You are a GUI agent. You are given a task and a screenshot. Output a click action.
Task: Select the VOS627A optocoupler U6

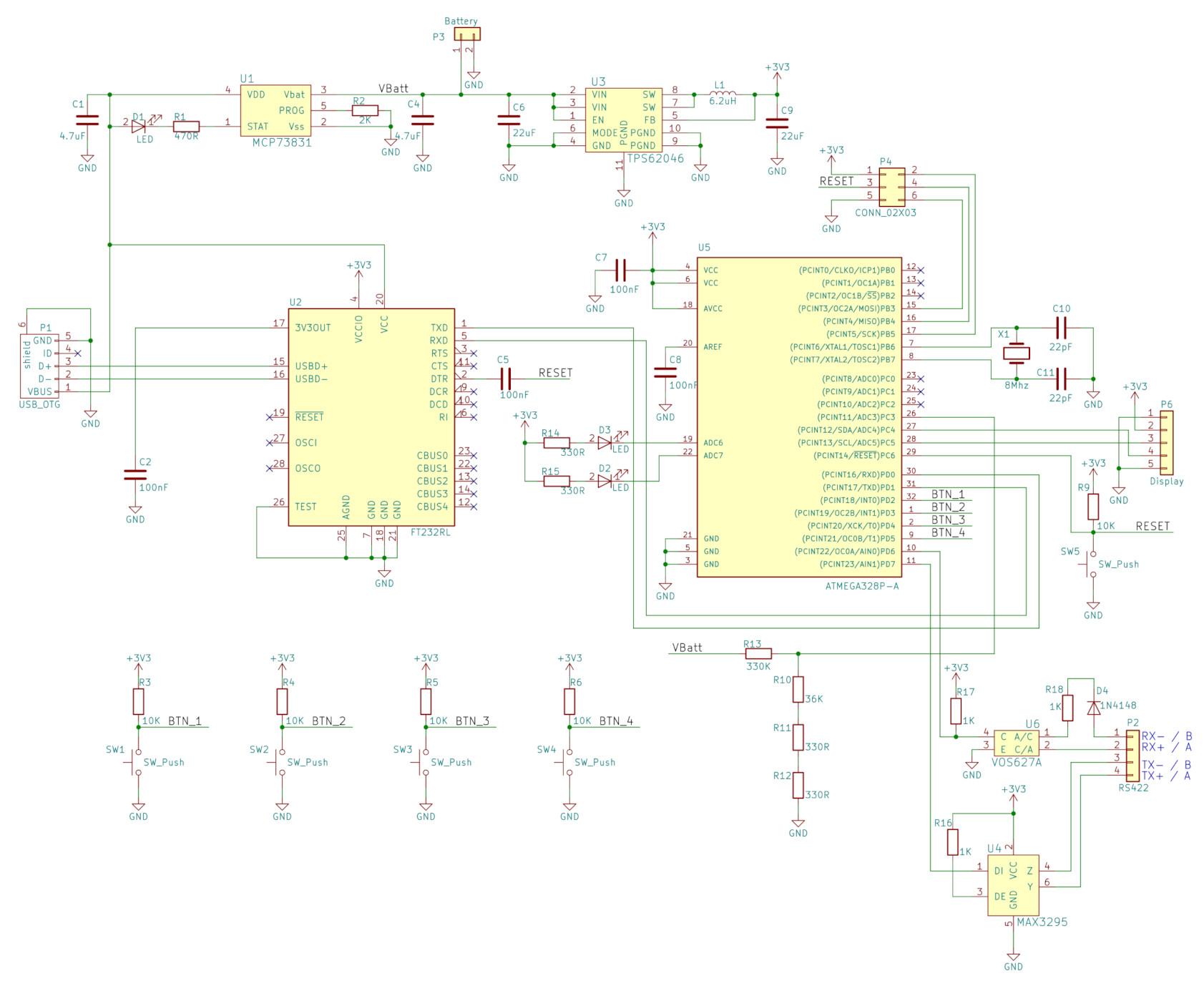(x=1016, y=743)
